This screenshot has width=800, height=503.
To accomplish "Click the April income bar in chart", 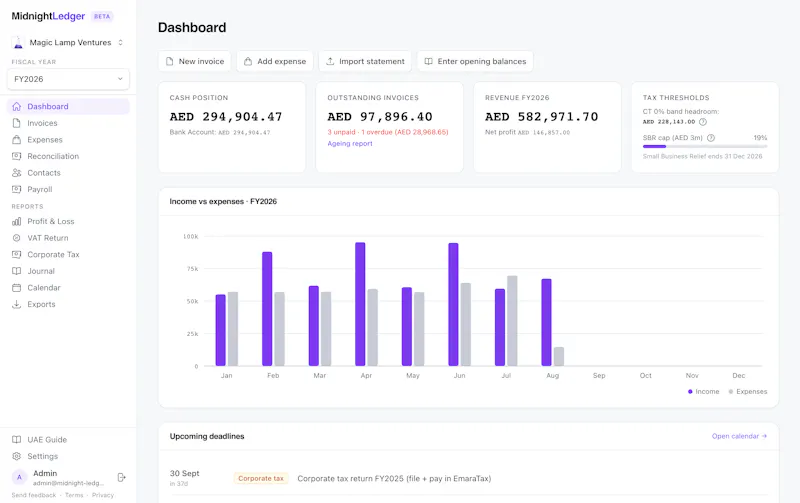I will (x=360, y=304).
